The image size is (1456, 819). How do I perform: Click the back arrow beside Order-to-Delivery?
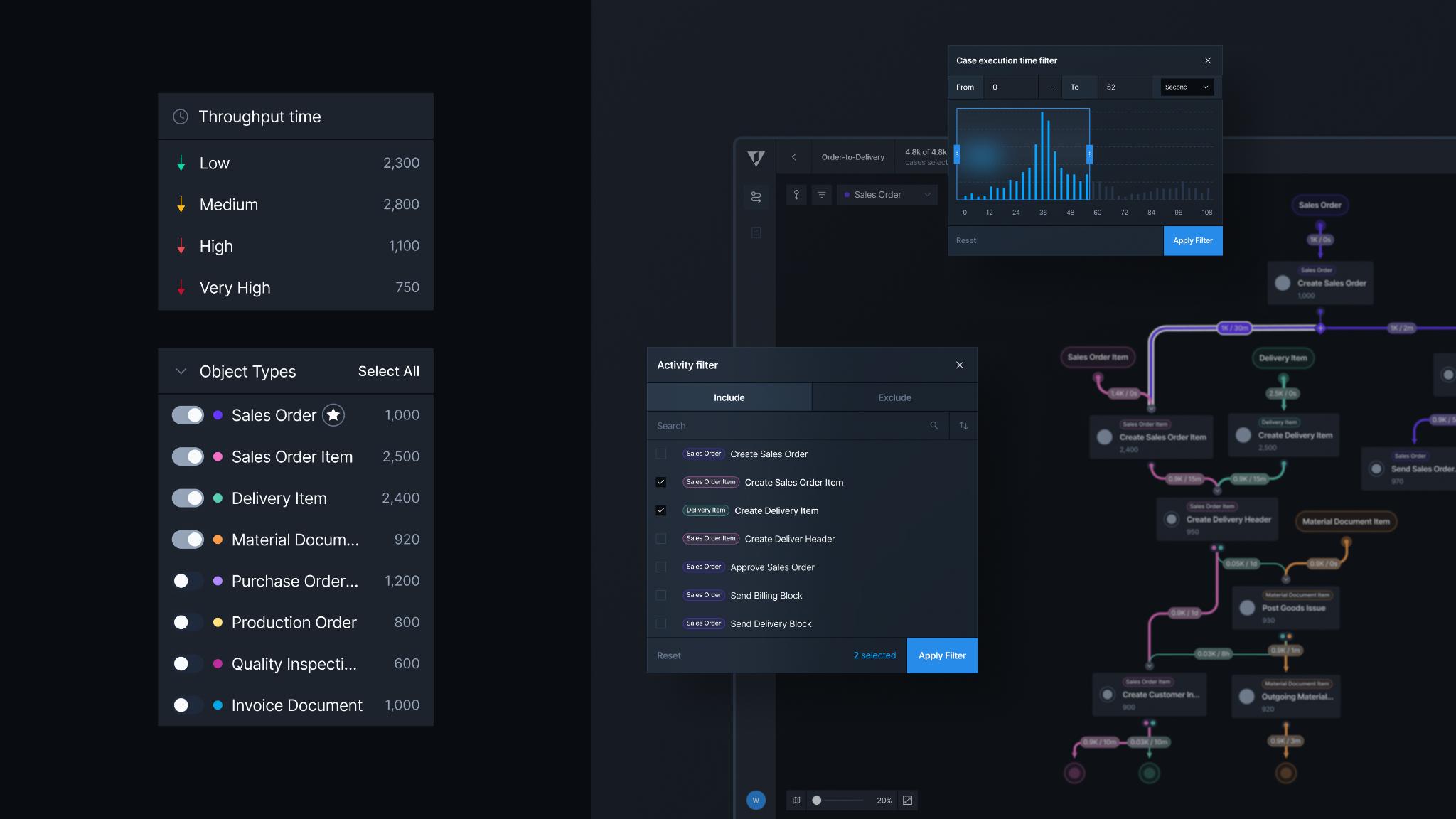pos(793,157)
